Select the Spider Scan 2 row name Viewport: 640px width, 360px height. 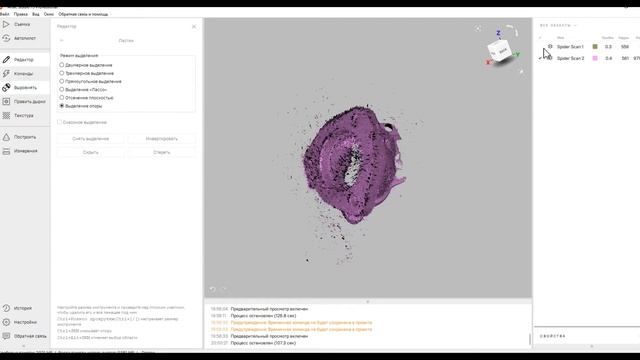coord(570,58)
